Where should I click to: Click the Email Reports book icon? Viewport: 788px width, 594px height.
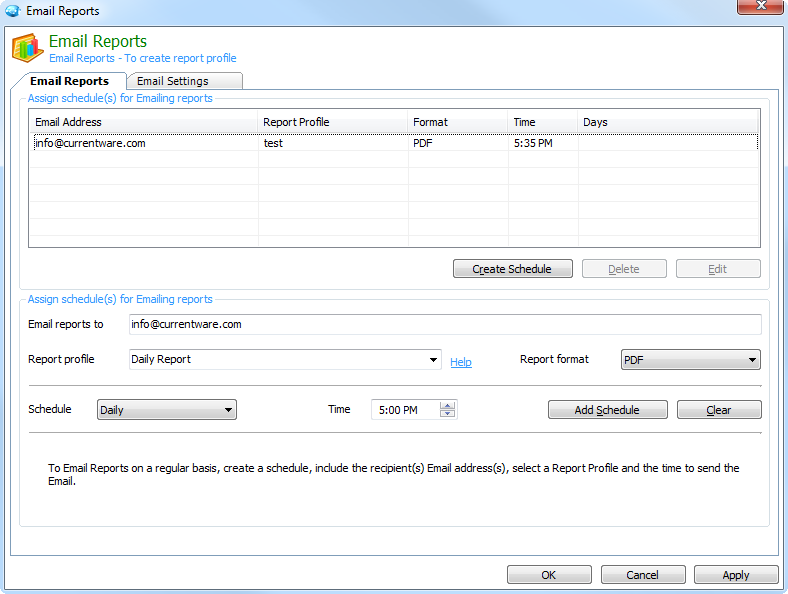click(x=27, y=48)
